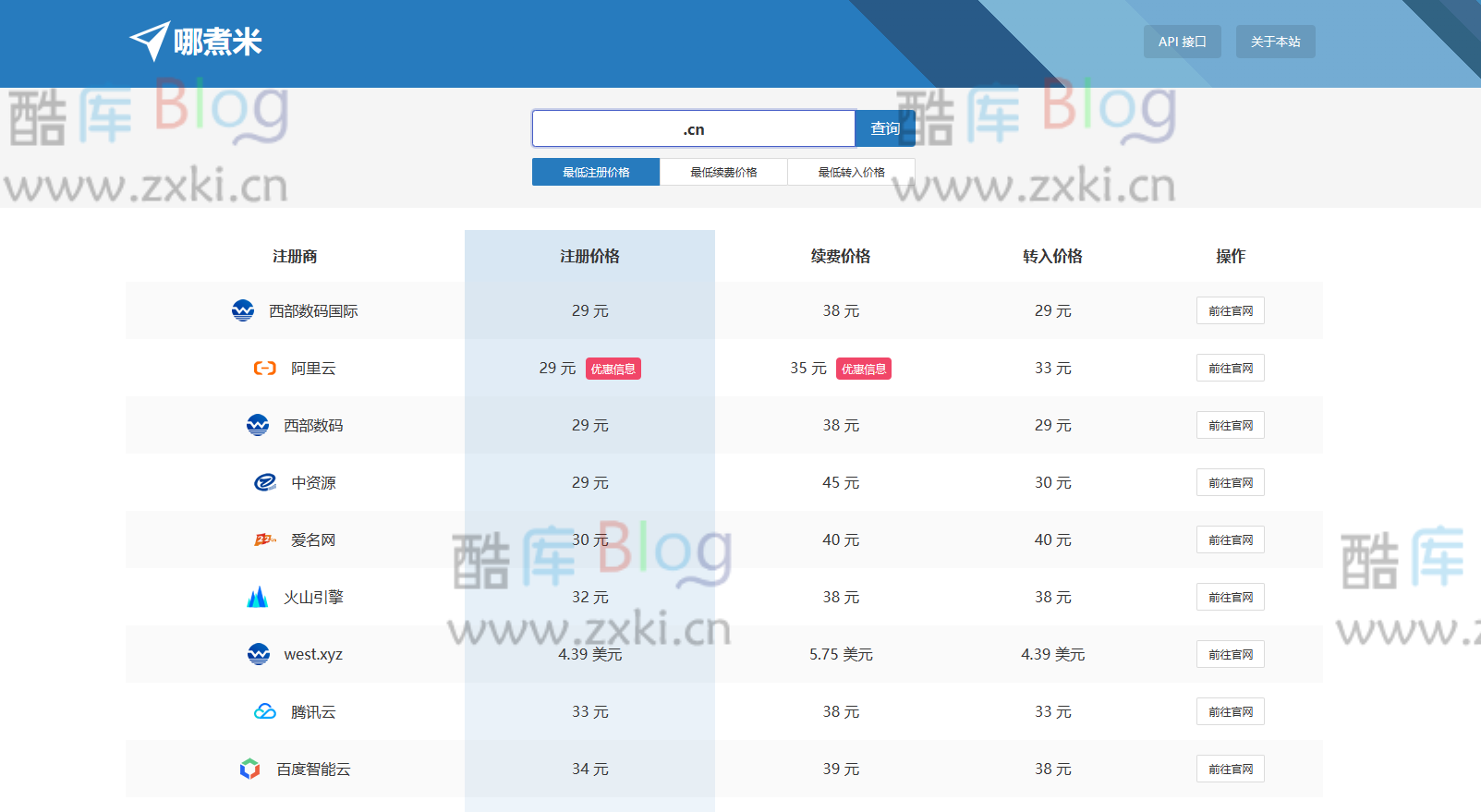Click 前往官网 for 腾讯云
This screenshot has height=812, width=1481.
1231,711
